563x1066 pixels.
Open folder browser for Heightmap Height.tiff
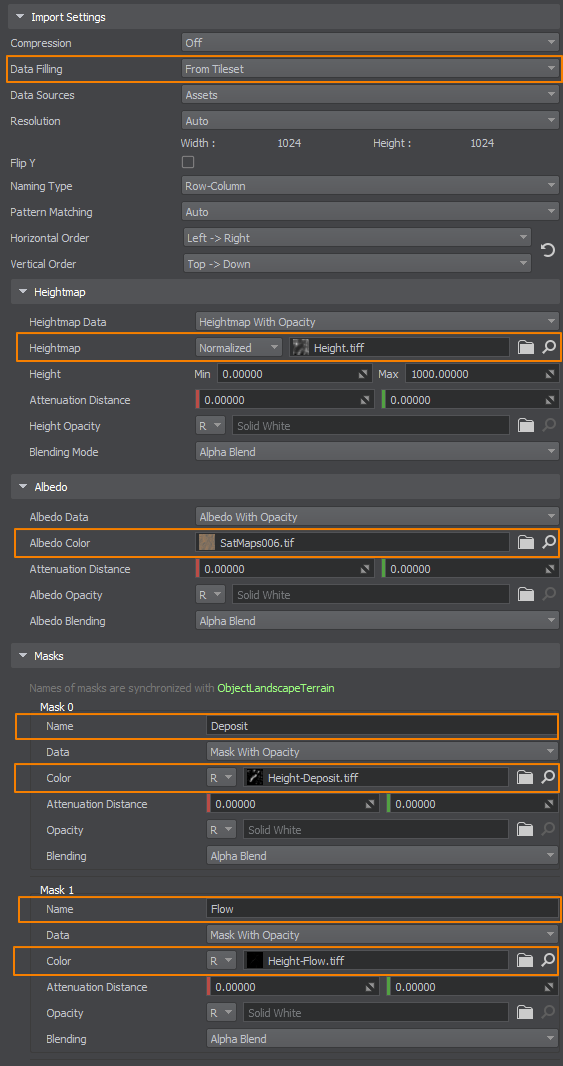(x=526, y=347)
